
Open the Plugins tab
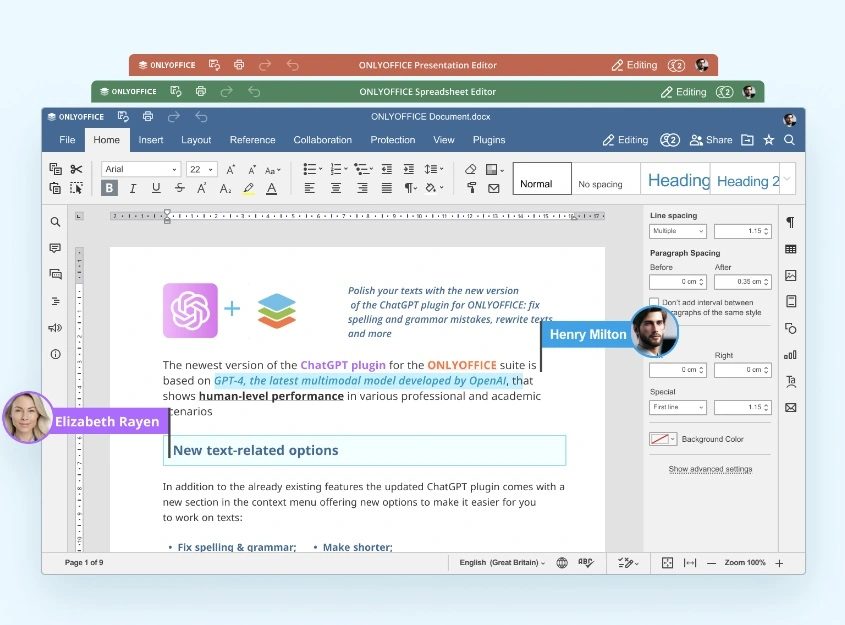[x=489, y=140]
